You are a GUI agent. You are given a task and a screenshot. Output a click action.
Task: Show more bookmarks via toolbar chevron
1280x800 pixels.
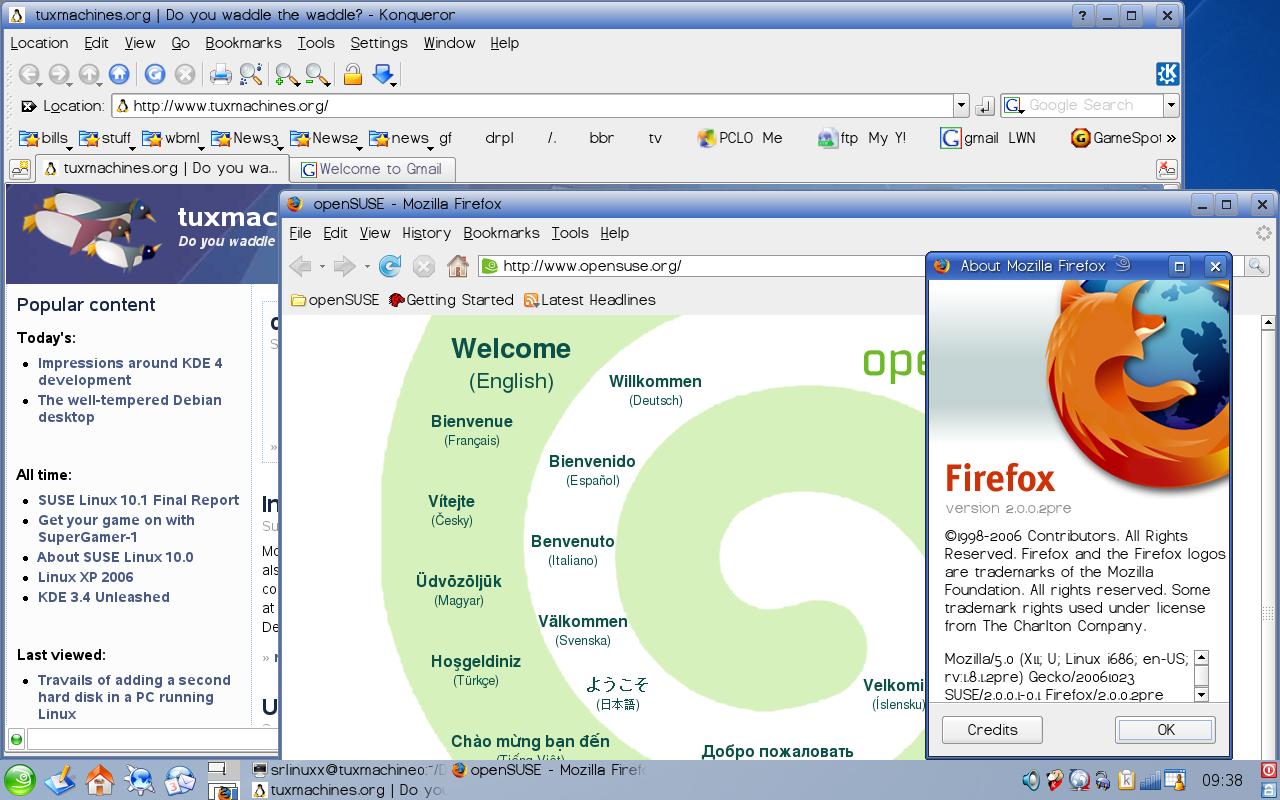tap(1171, 138)
